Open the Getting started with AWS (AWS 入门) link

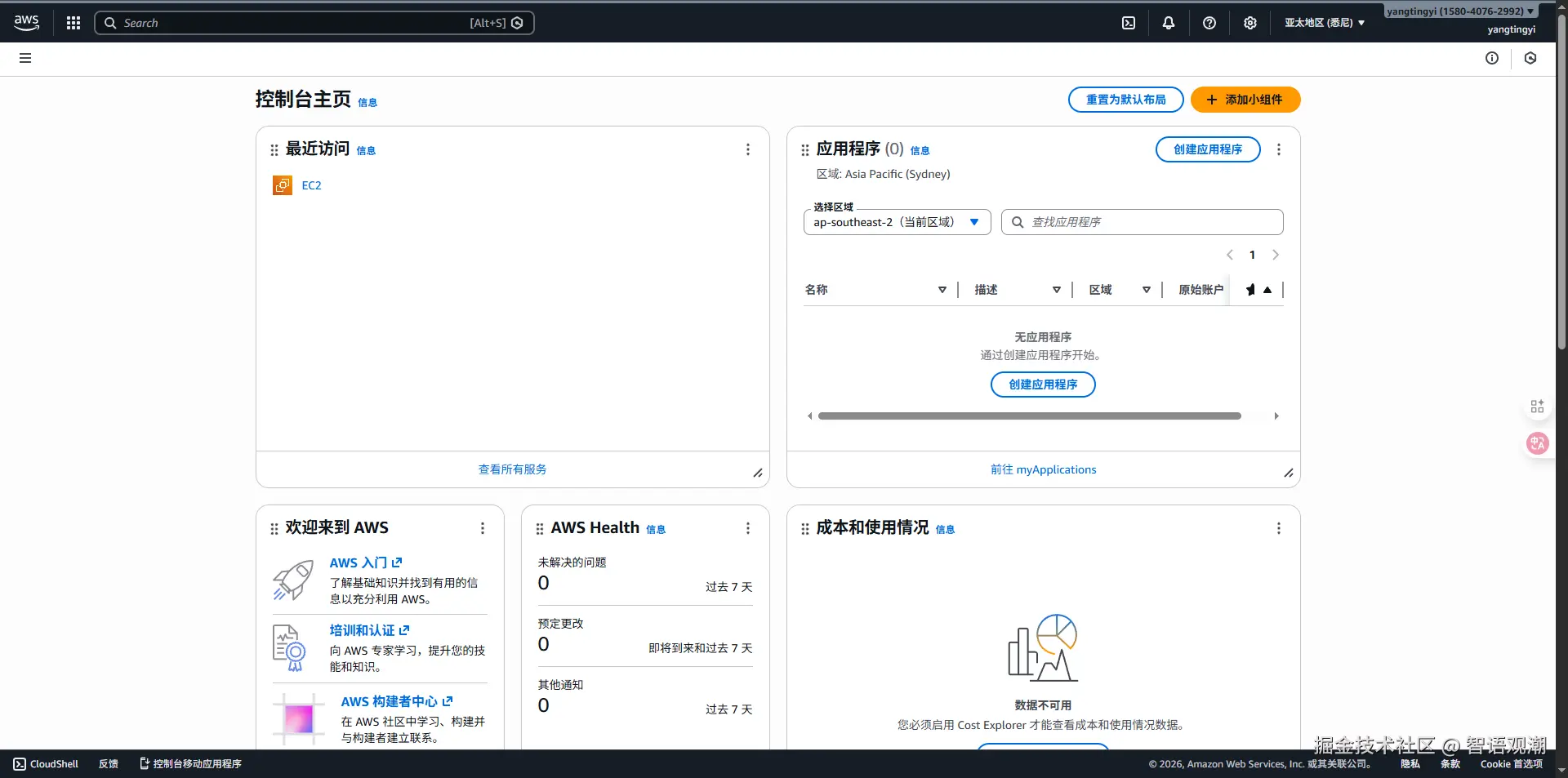[x=366, y=562]
